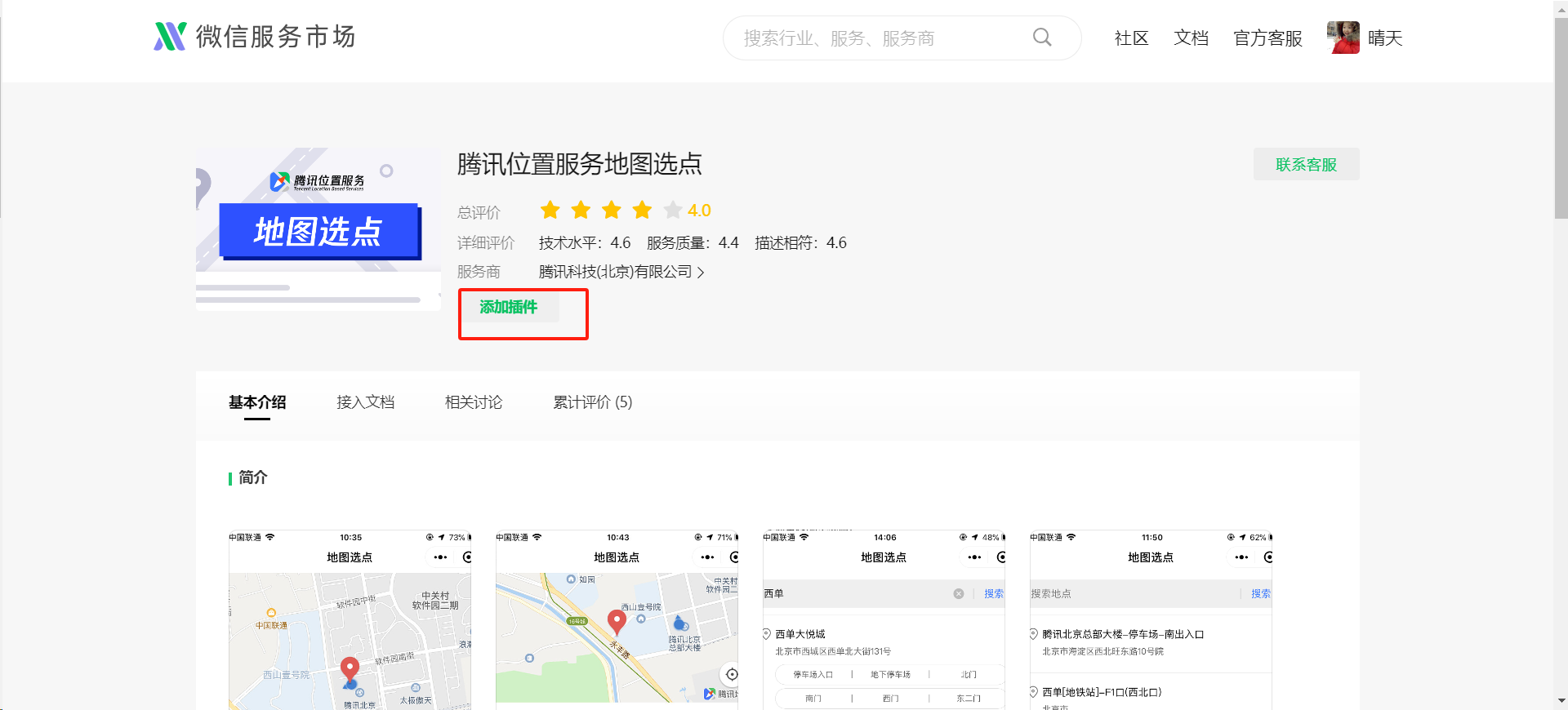Click the third rating star

(x=612, y=211)
